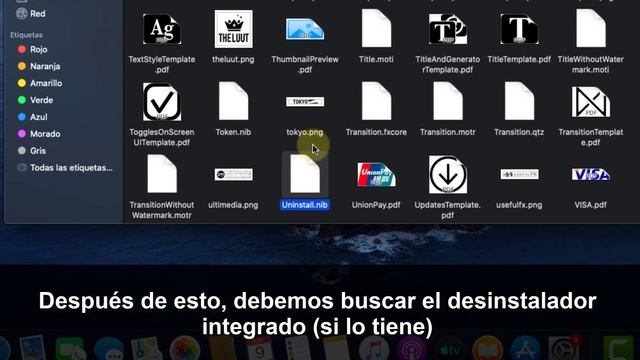Select TogglesOnScreenUITemplate.pdf checkmark icon
The height and width of the screenshot is (360, 640).
pos(162,102)
